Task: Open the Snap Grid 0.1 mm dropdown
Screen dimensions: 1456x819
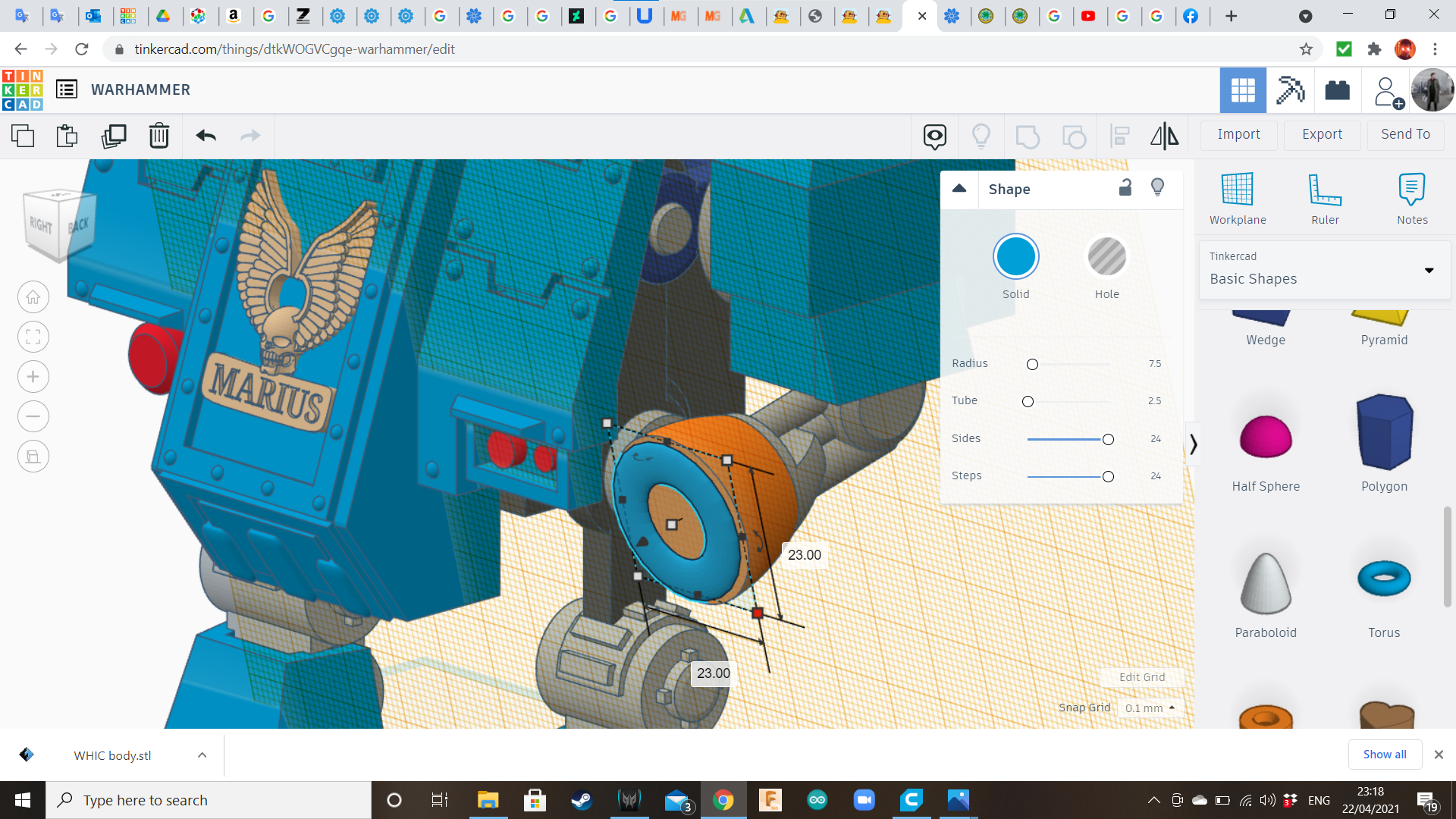Action: pos(1150,708)
